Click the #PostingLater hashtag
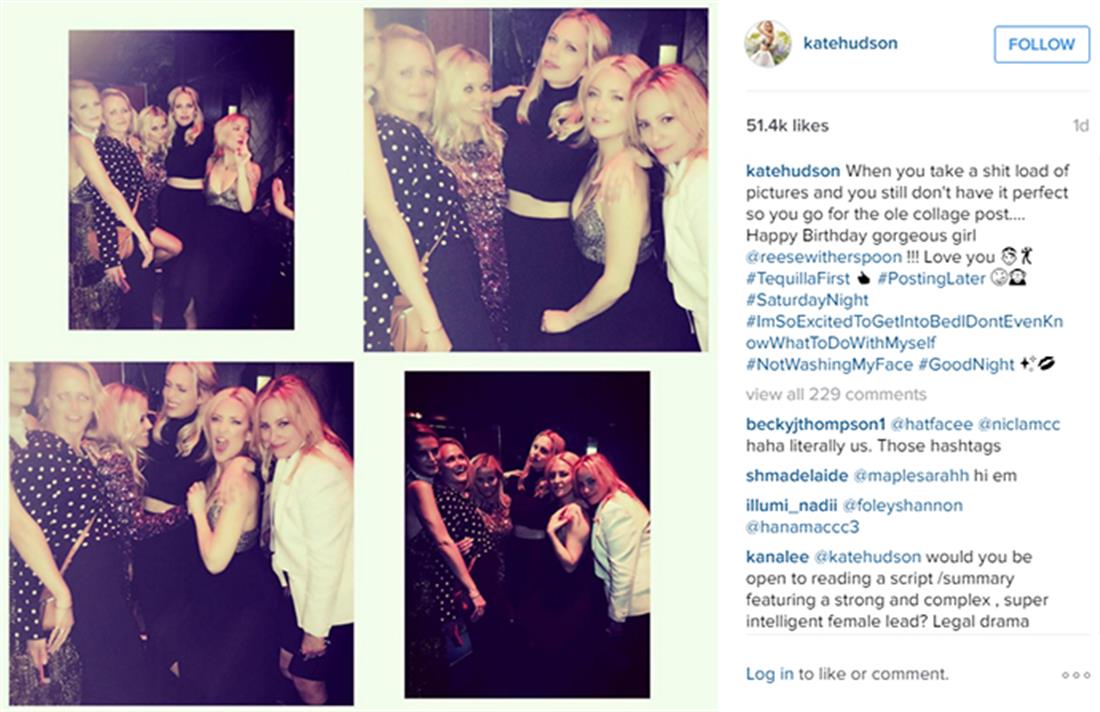This screenshot has height=712, width=1100. 932,278
